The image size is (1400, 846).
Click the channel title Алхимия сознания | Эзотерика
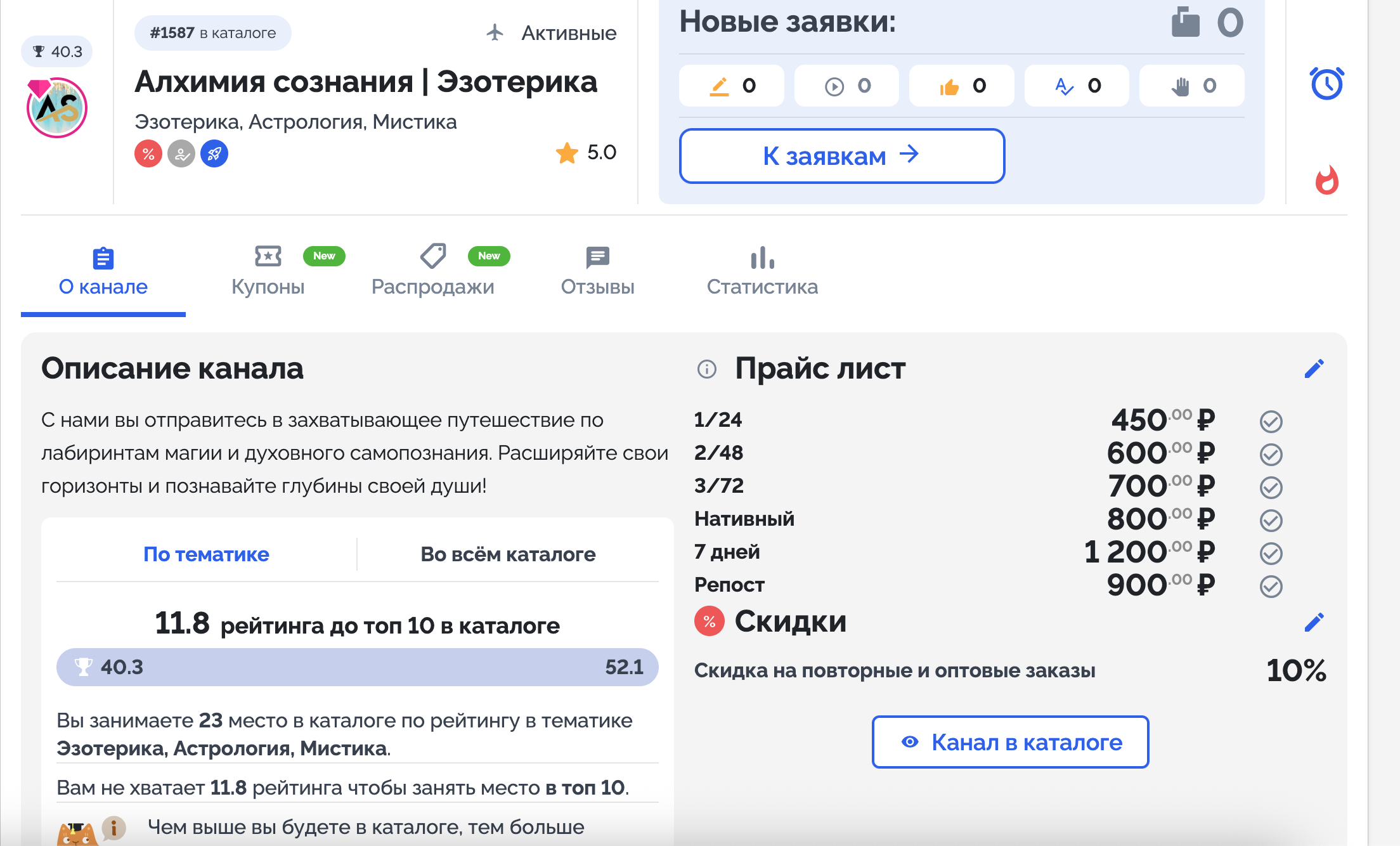pos(366,82)
